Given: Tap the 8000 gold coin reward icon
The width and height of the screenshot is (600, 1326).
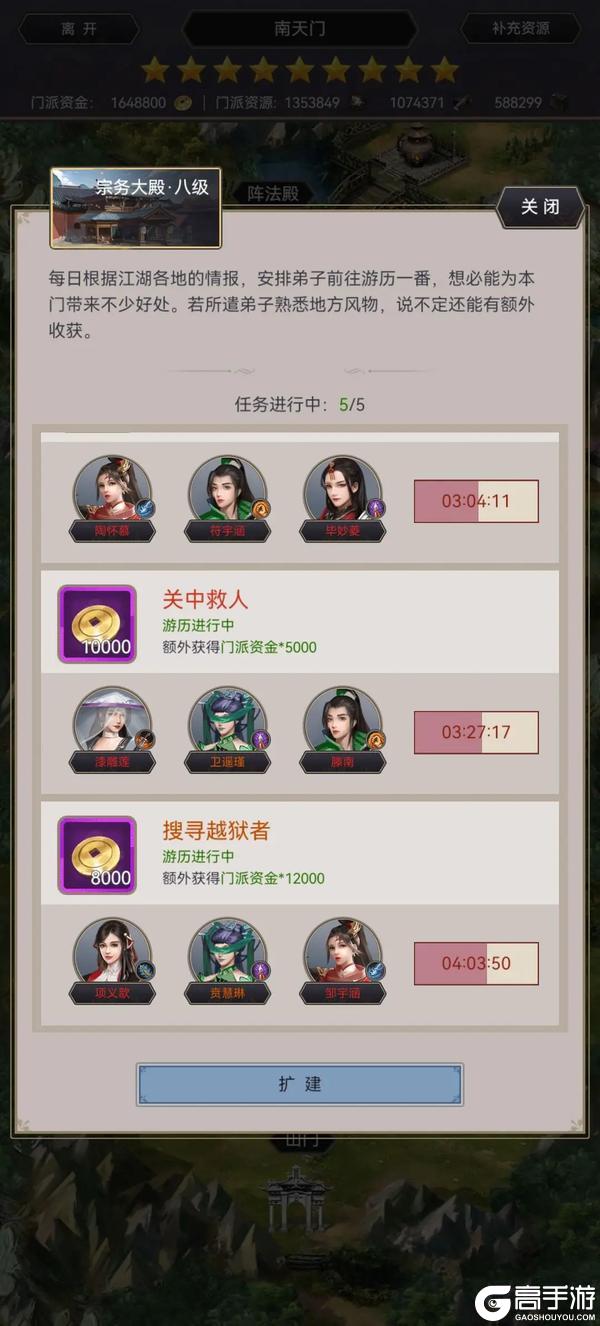Looking at the screenshot, I should tap(98, 854).
